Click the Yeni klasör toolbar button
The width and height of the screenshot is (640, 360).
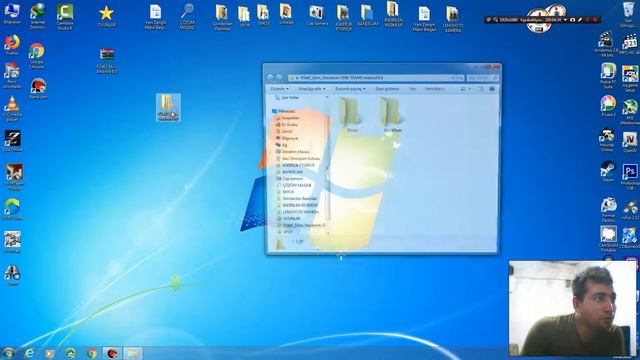tap(435, 89)
